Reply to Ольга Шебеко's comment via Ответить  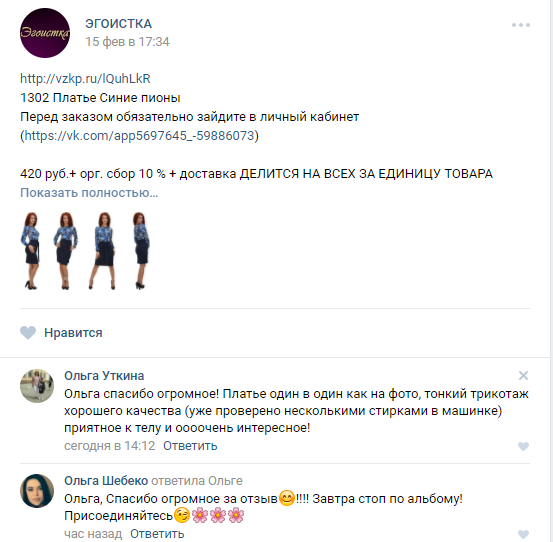(157, 534)
